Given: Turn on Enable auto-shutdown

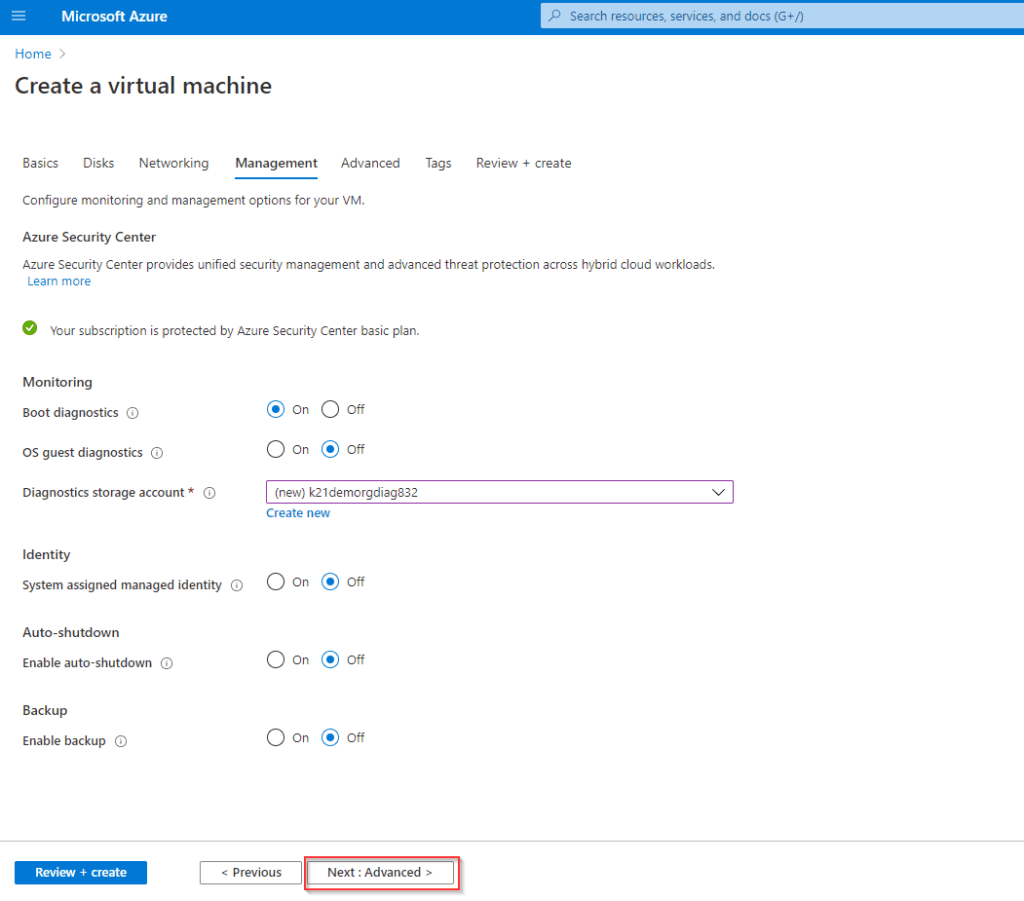Looking at the screenshot, I should coord(275,659).
